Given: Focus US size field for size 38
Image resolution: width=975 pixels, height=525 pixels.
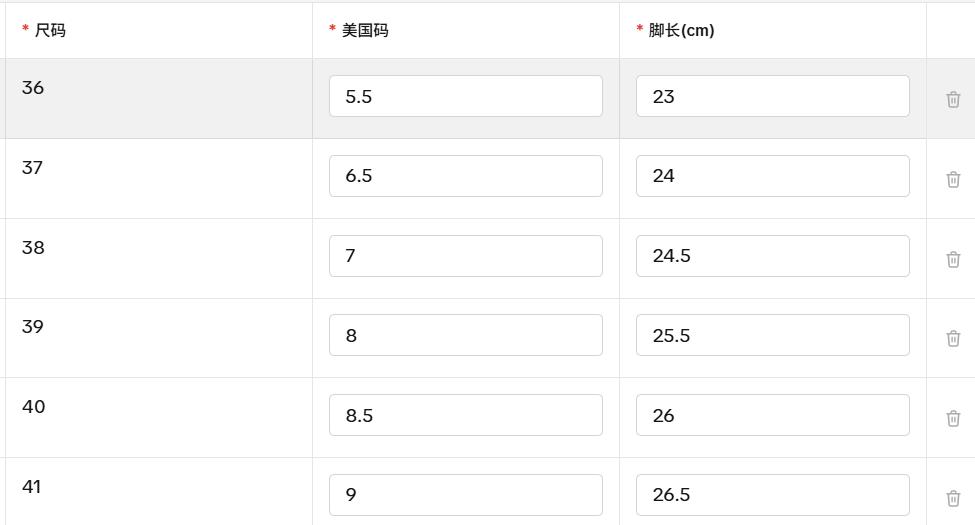Looking at the screenshot, I should [465, 256].
